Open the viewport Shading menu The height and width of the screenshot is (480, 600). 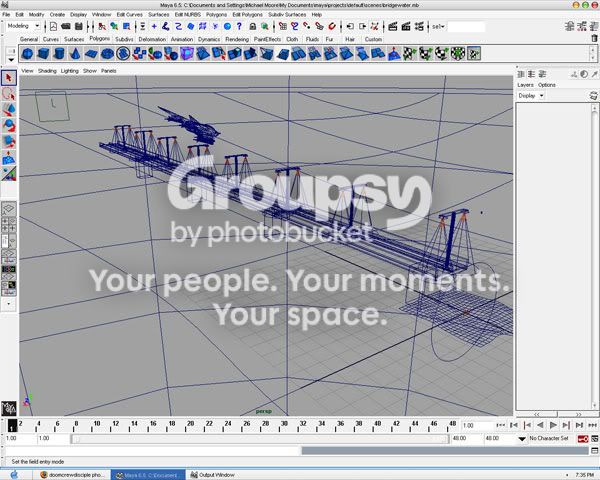[47, 71]
